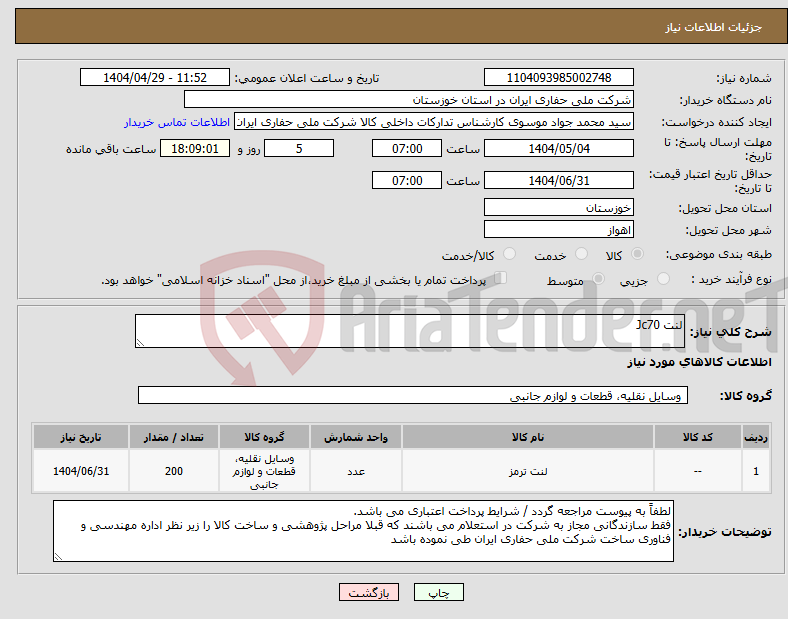This screenshot has width=788, height=619.
Task: Click the شماره نیاز number field
Action: (558, 77)
